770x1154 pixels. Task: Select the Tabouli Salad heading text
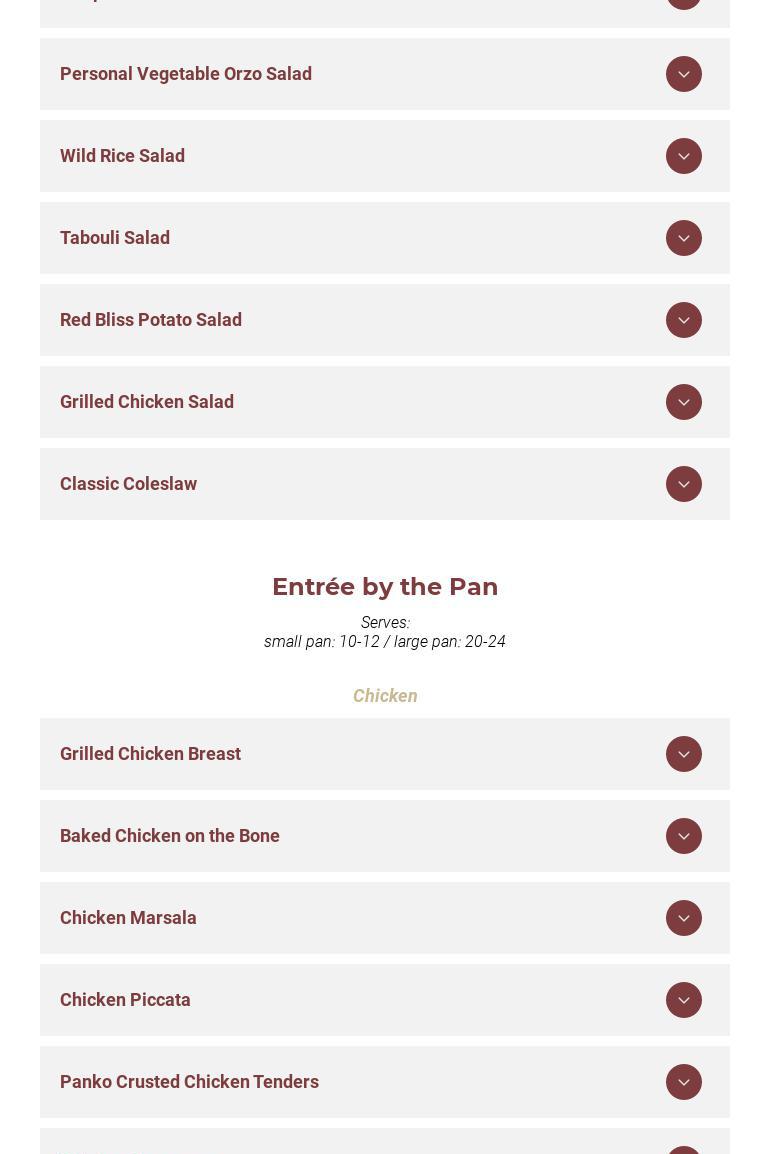click(115, 238)
